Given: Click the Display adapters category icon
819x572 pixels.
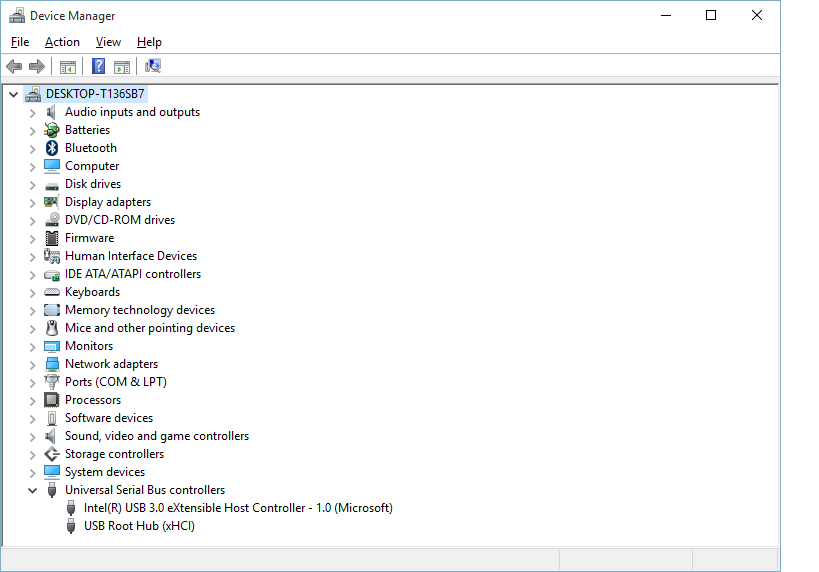Looking at the screenshot, I should 52,202.
